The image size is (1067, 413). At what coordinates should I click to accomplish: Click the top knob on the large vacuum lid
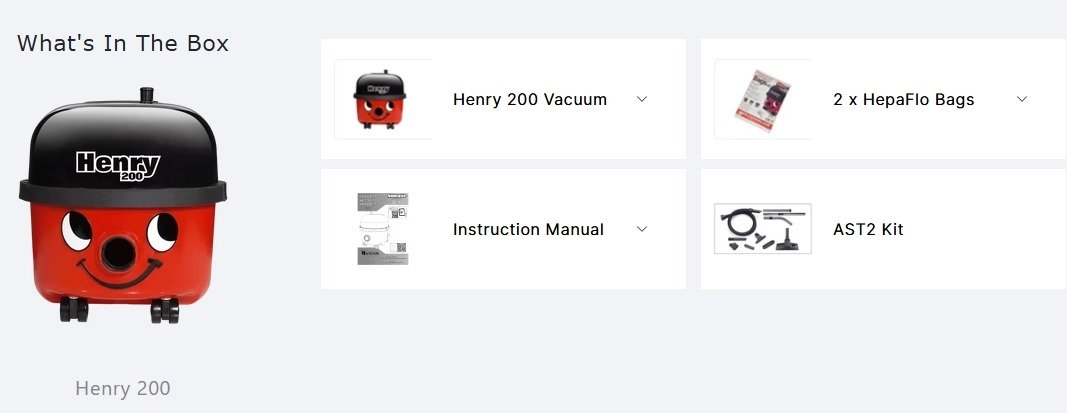pos(149,93)
